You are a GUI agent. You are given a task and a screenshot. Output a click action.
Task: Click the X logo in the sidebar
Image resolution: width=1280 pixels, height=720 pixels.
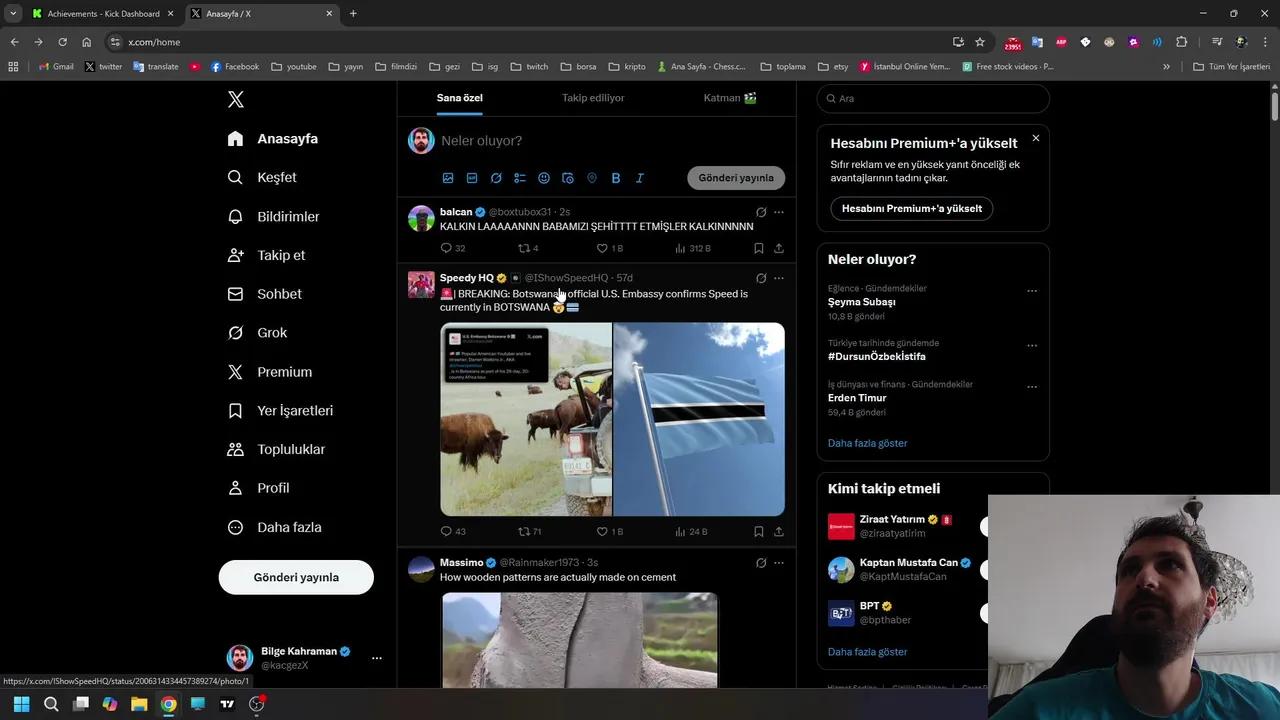tap(236, 99)
